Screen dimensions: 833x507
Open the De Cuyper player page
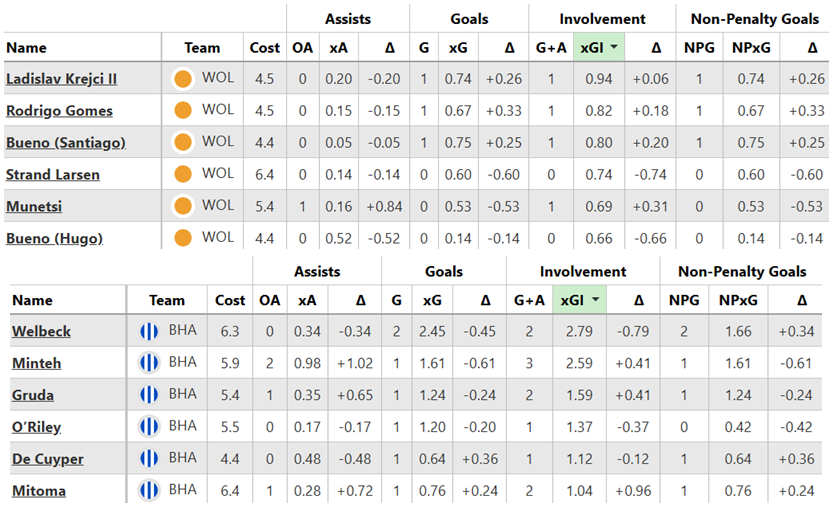(x=47, y=459)
